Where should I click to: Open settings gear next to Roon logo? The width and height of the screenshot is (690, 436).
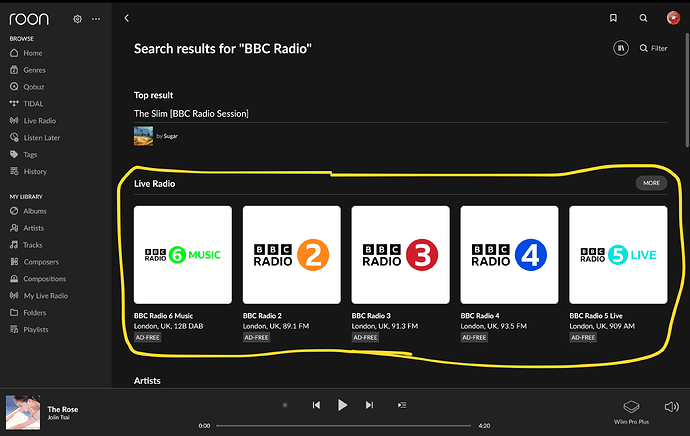click(77, 19)
